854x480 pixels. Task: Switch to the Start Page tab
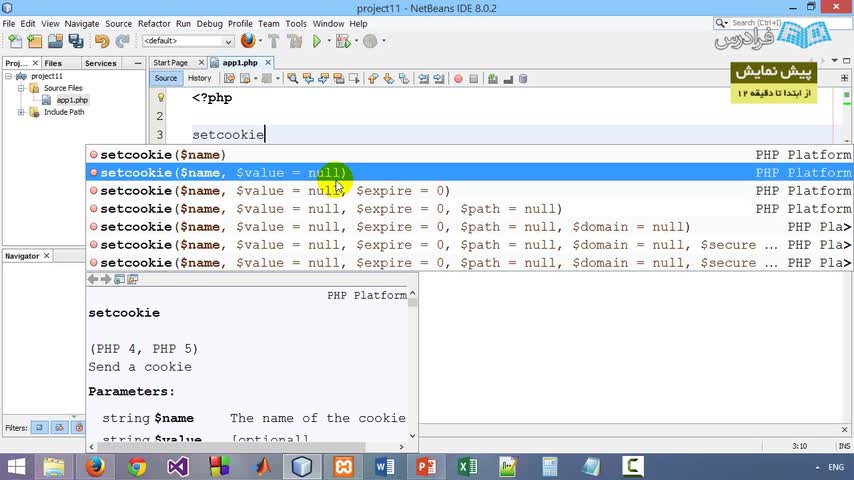point(170,63)
